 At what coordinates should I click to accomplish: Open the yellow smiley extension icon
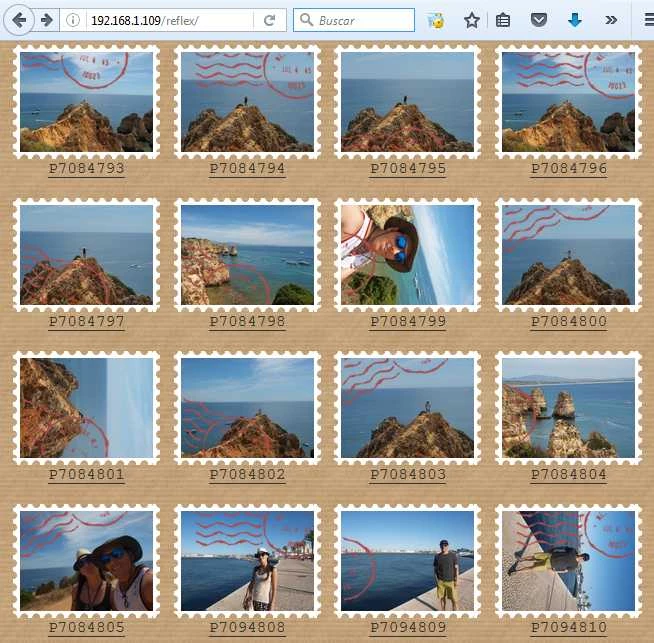[435, 20]
